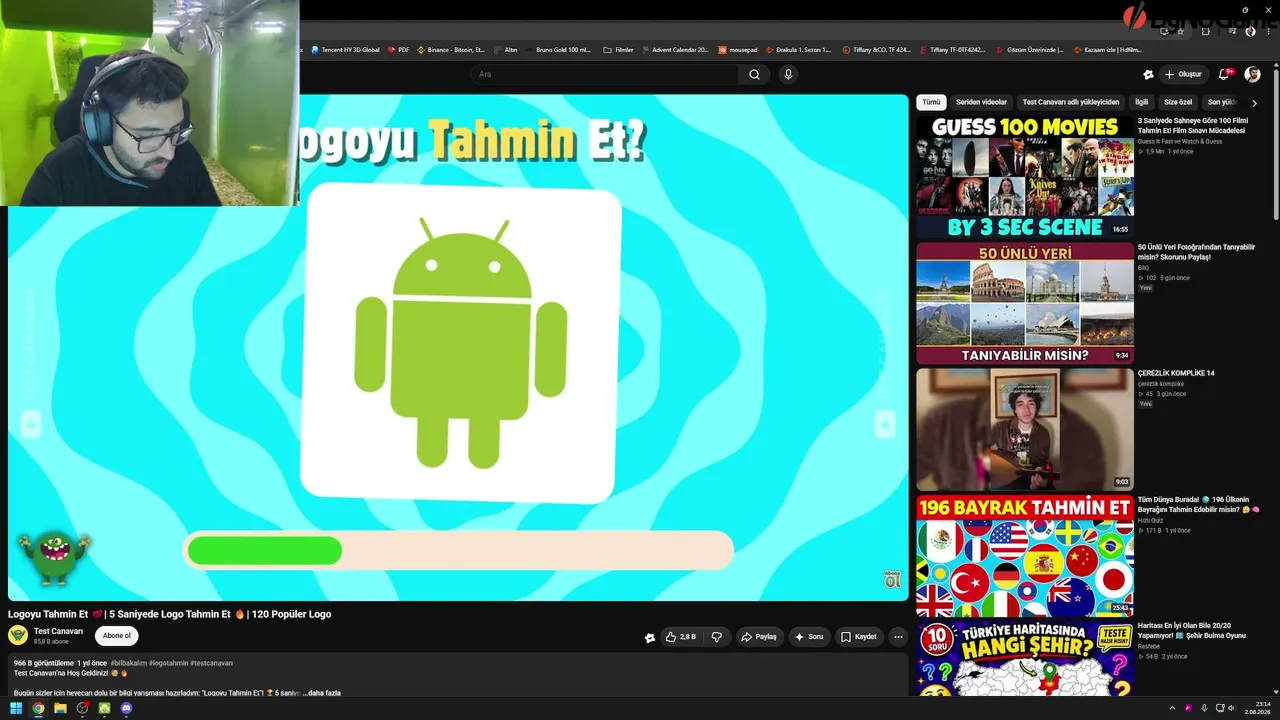This screenshot has height=720, width=1280.
Task: Save the video with Kaydet
Action: (x=858, y=637)
